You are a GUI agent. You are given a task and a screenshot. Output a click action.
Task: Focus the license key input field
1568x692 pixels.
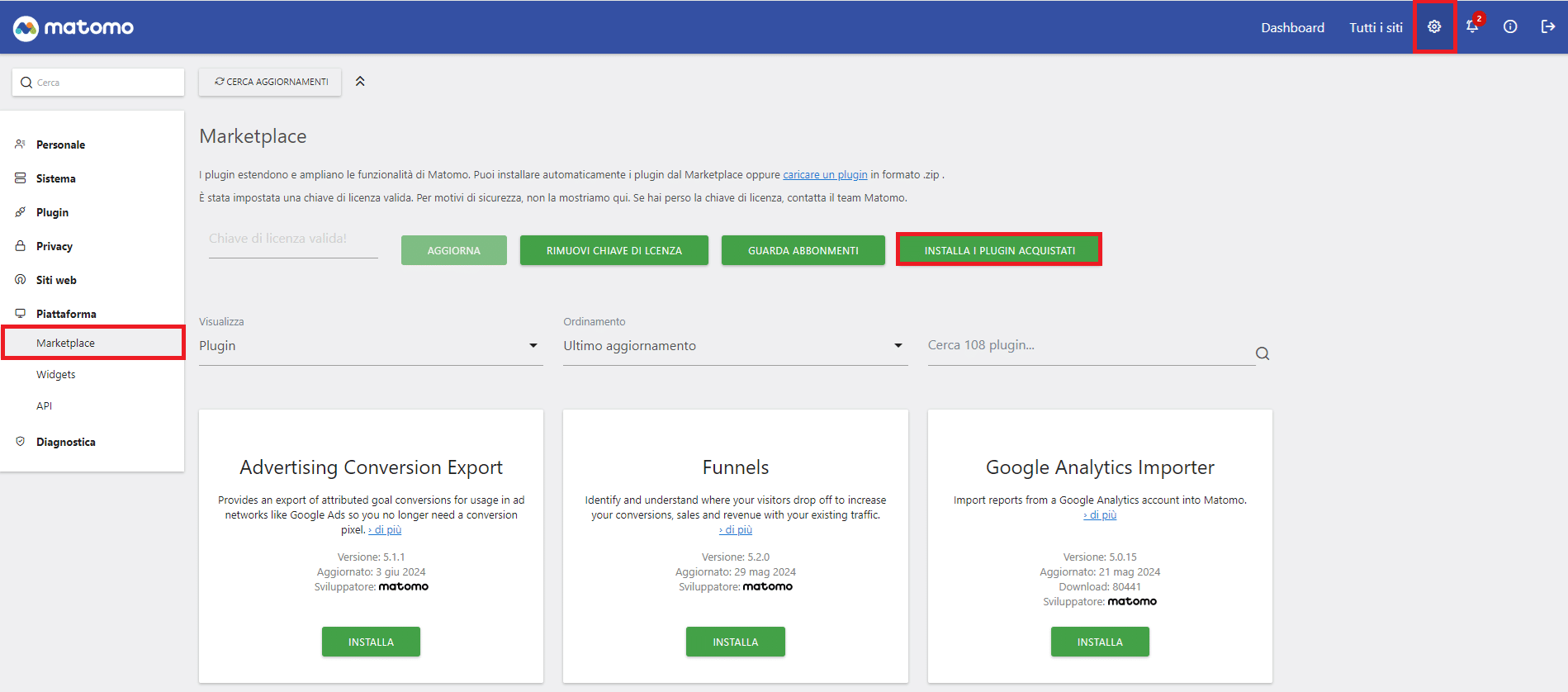point(293,239)
